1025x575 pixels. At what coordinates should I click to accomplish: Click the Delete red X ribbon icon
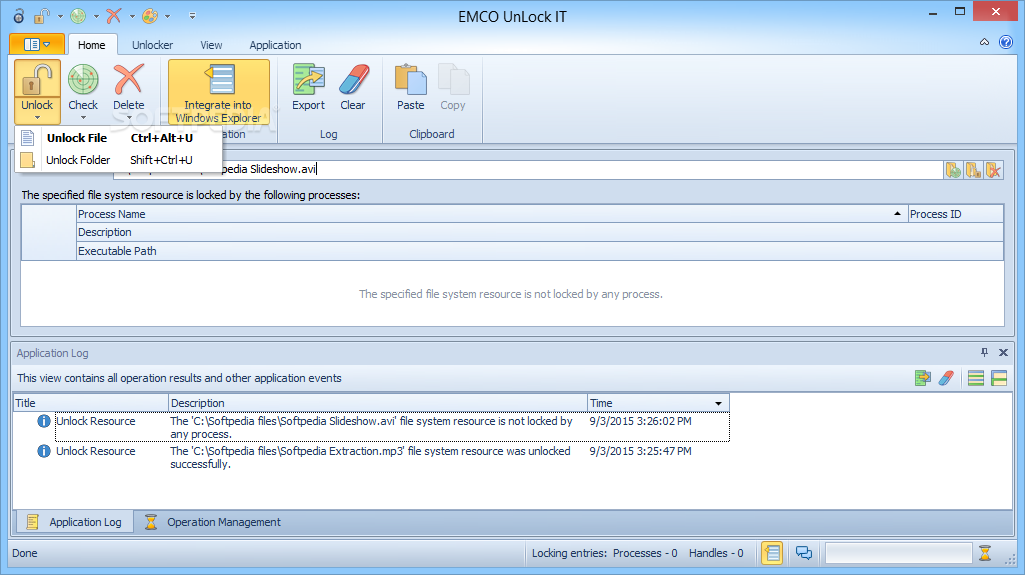click(129, 80)
